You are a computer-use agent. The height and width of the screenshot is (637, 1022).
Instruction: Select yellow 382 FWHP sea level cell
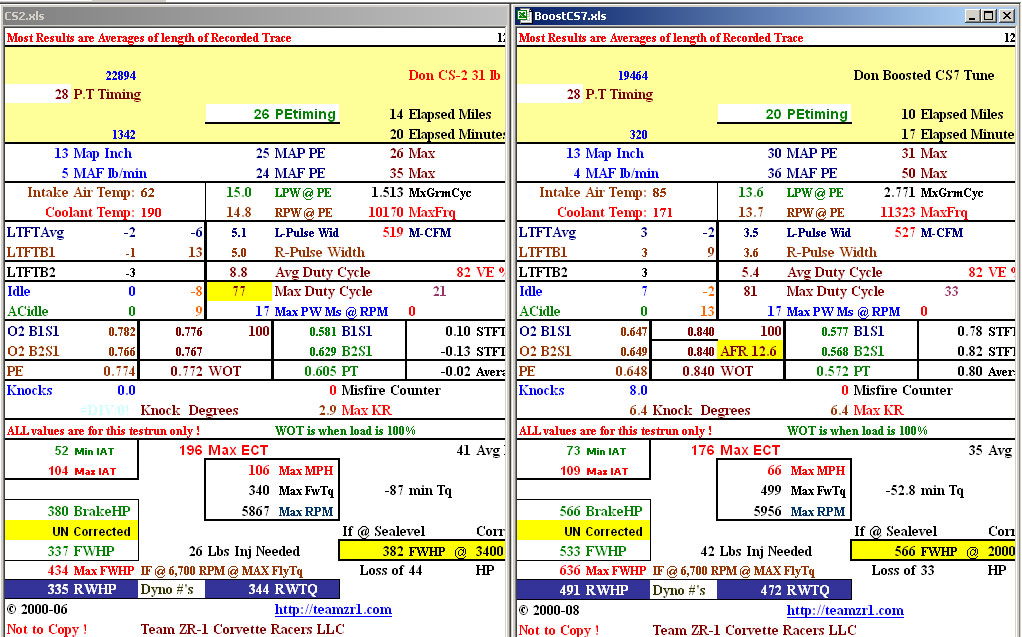tap(422, 551)
